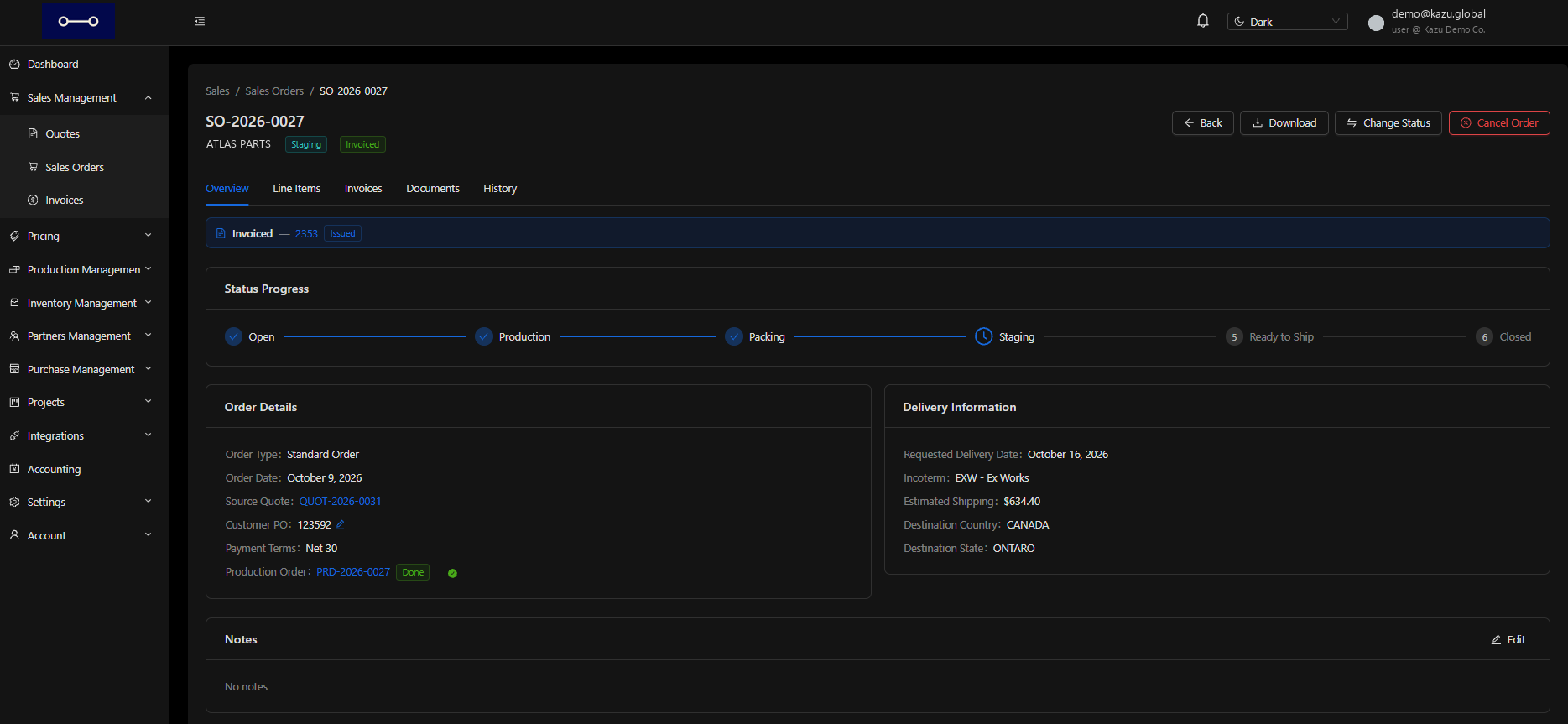This screenshot has height=724, width=1568.
Task: View the History tab
Action: coord(500,189)
